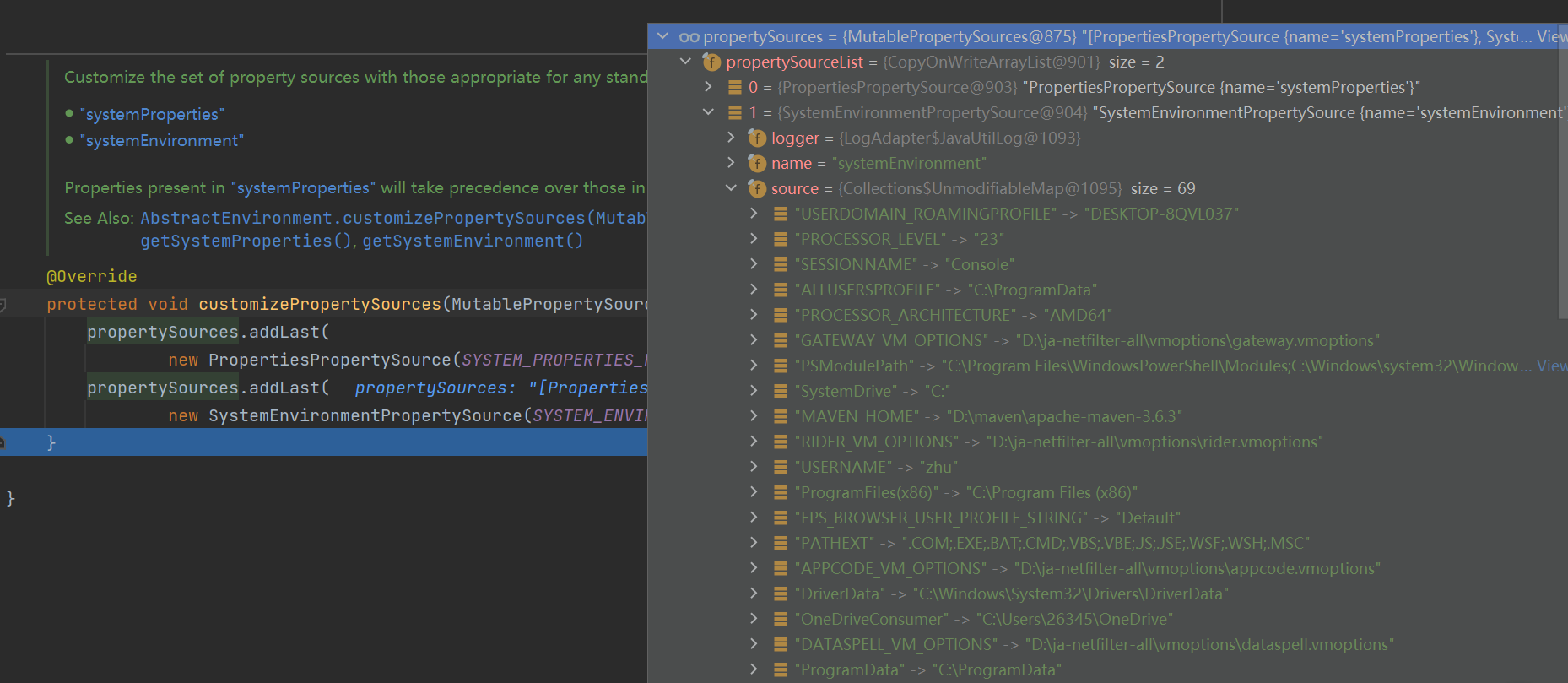Click the entry icon beside USERNAME

pos(781,468)
